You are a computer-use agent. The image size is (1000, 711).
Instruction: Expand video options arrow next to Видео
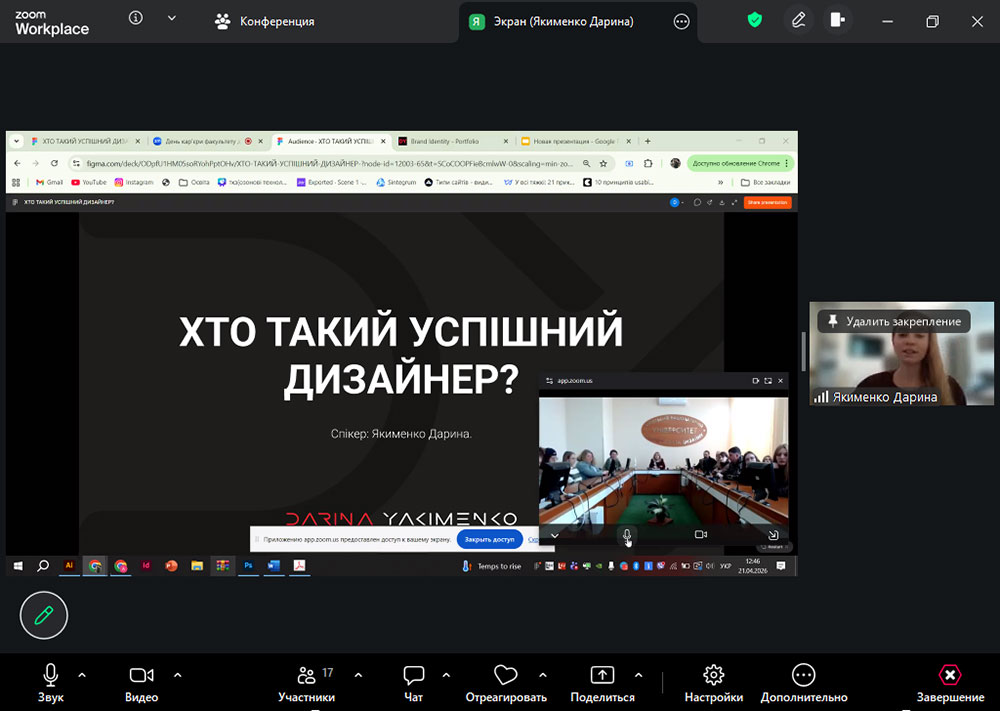pos(178,674)
